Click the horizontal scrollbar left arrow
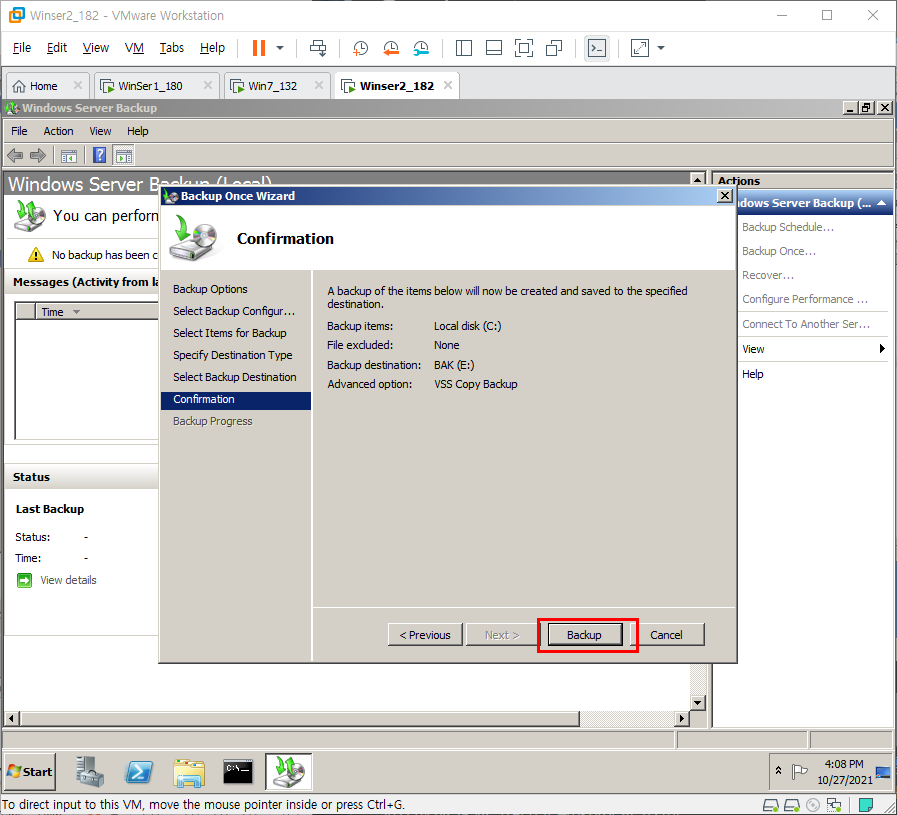The image size is (897, 815). [11, 718]
